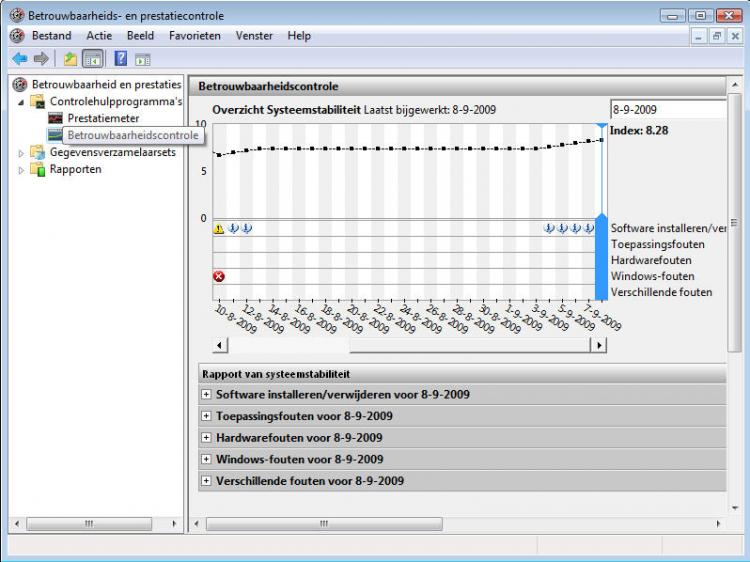Toggle the show/hide console tree icon
The width and height of the screenshot is (750, 562).
point(93,59)
